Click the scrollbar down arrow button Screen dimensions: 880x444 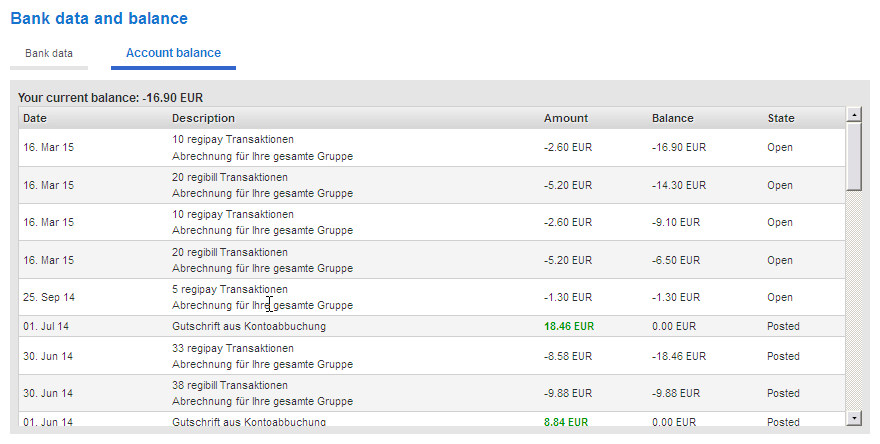pos(854,418)
